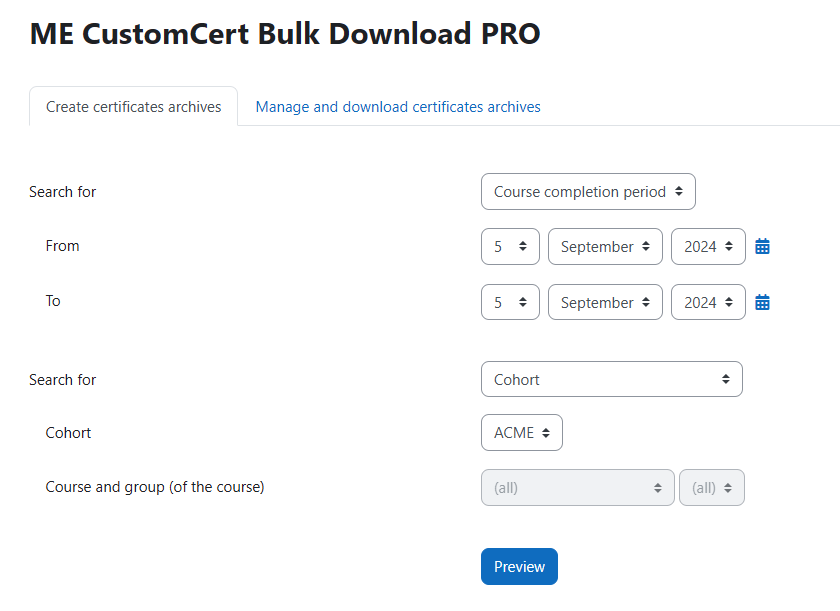The width and height of the screenshot is (840, 611).
Task: Click the Preview button
Action: tap(519, 567)
